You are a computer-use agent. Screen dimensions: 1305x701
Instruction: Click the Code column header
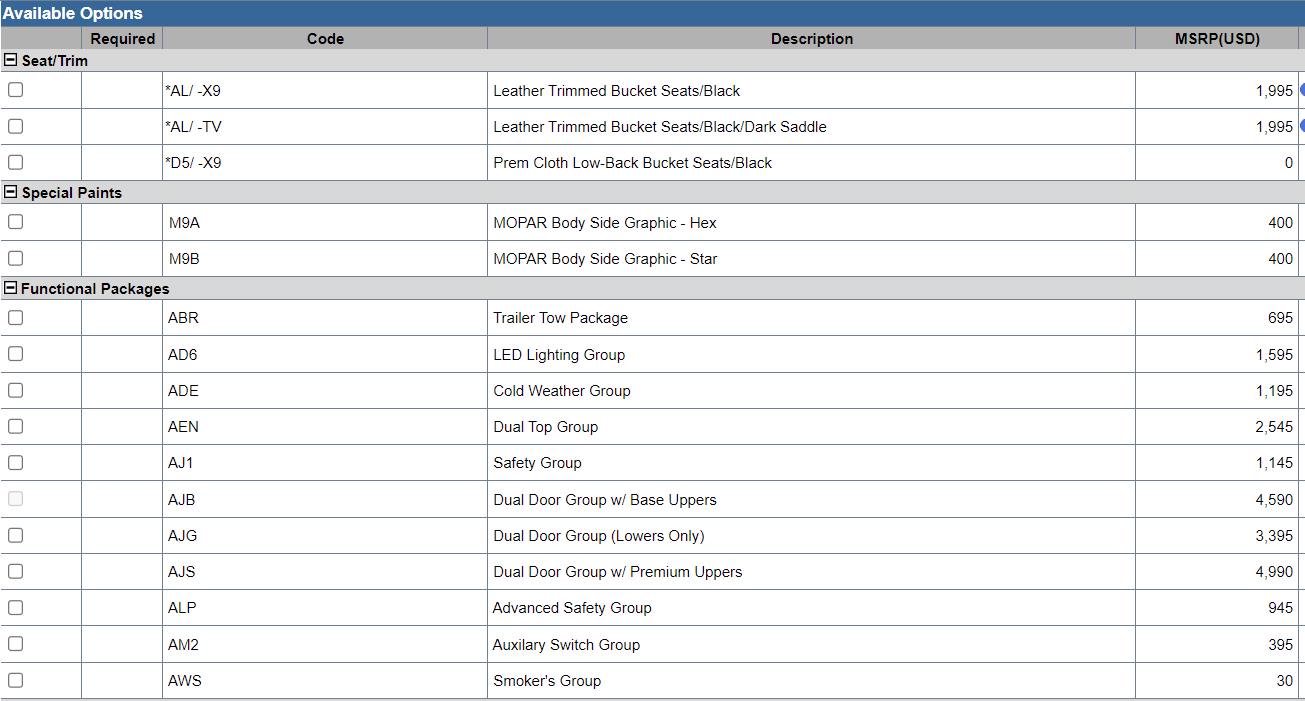point(325,38)
